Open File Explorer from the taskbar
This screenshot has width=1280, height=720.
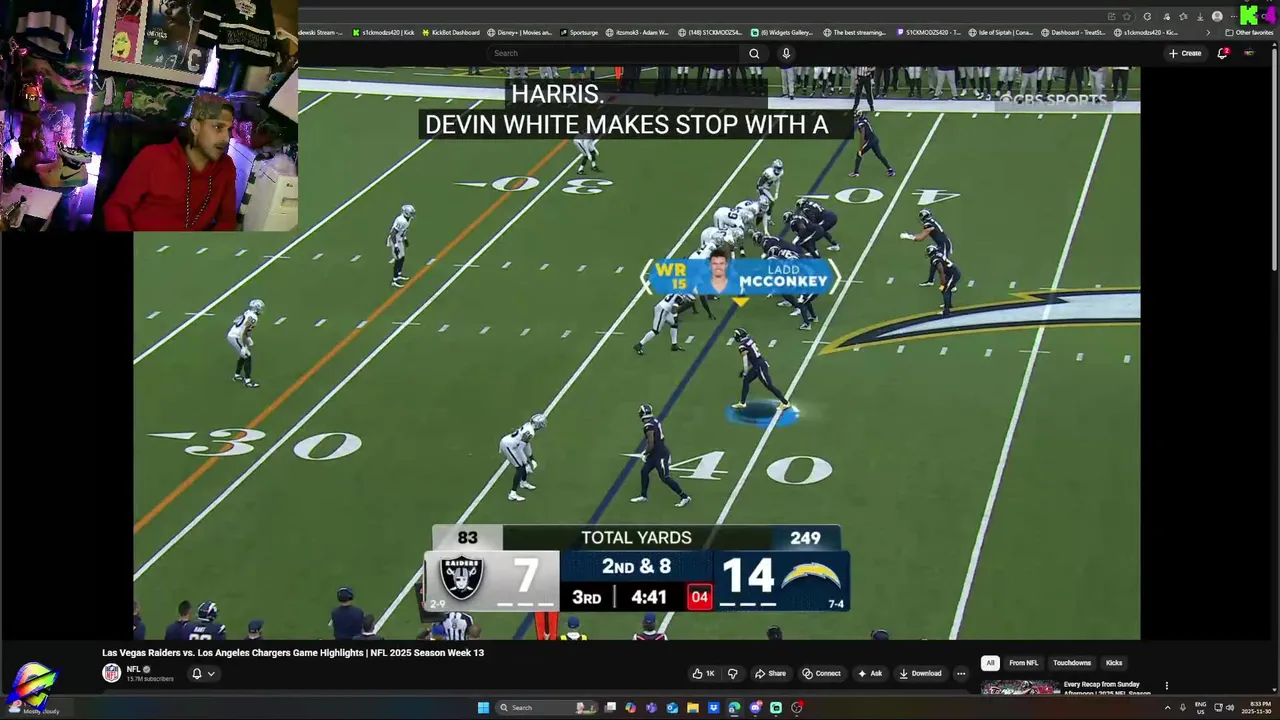tap(693, 708)
